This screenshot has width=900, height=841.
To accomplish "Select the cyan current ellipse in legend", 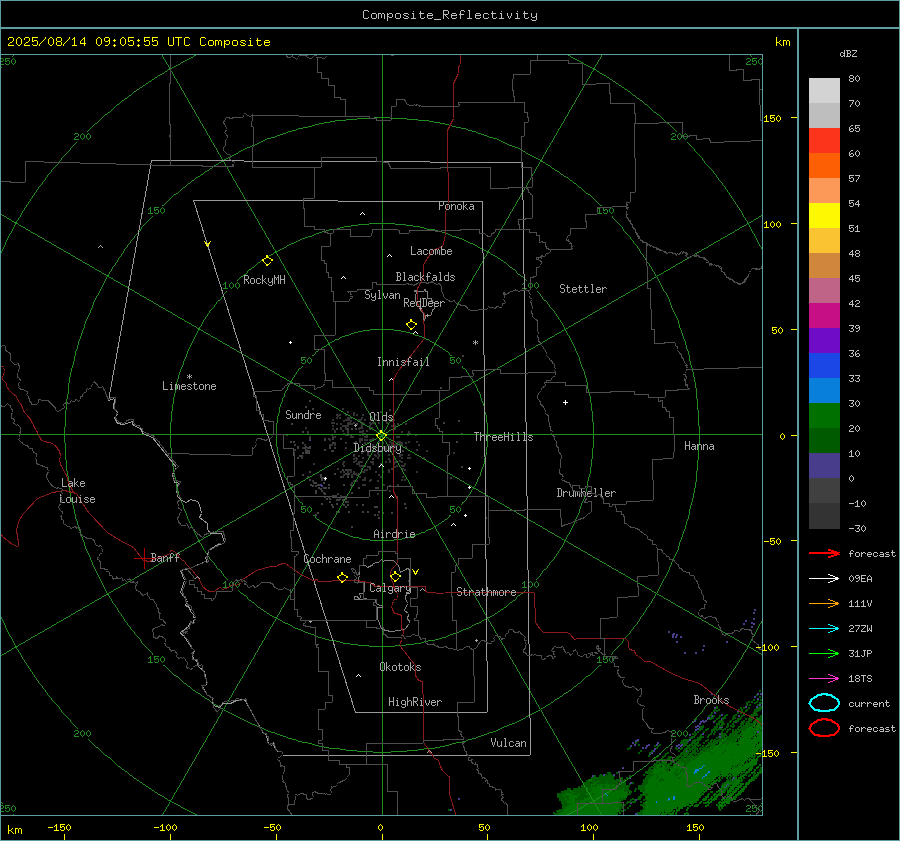I will (x=824, y=703).
